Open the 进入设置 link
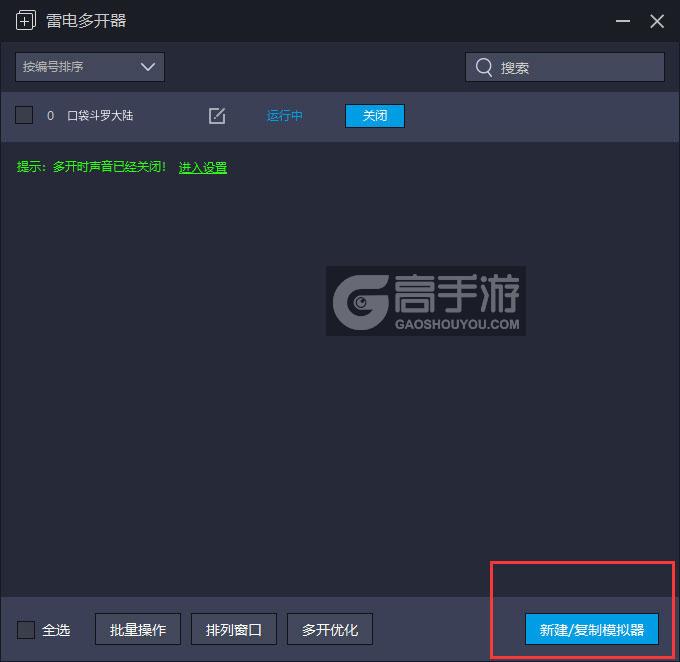680x662 pixels. (x=203, y=168)
